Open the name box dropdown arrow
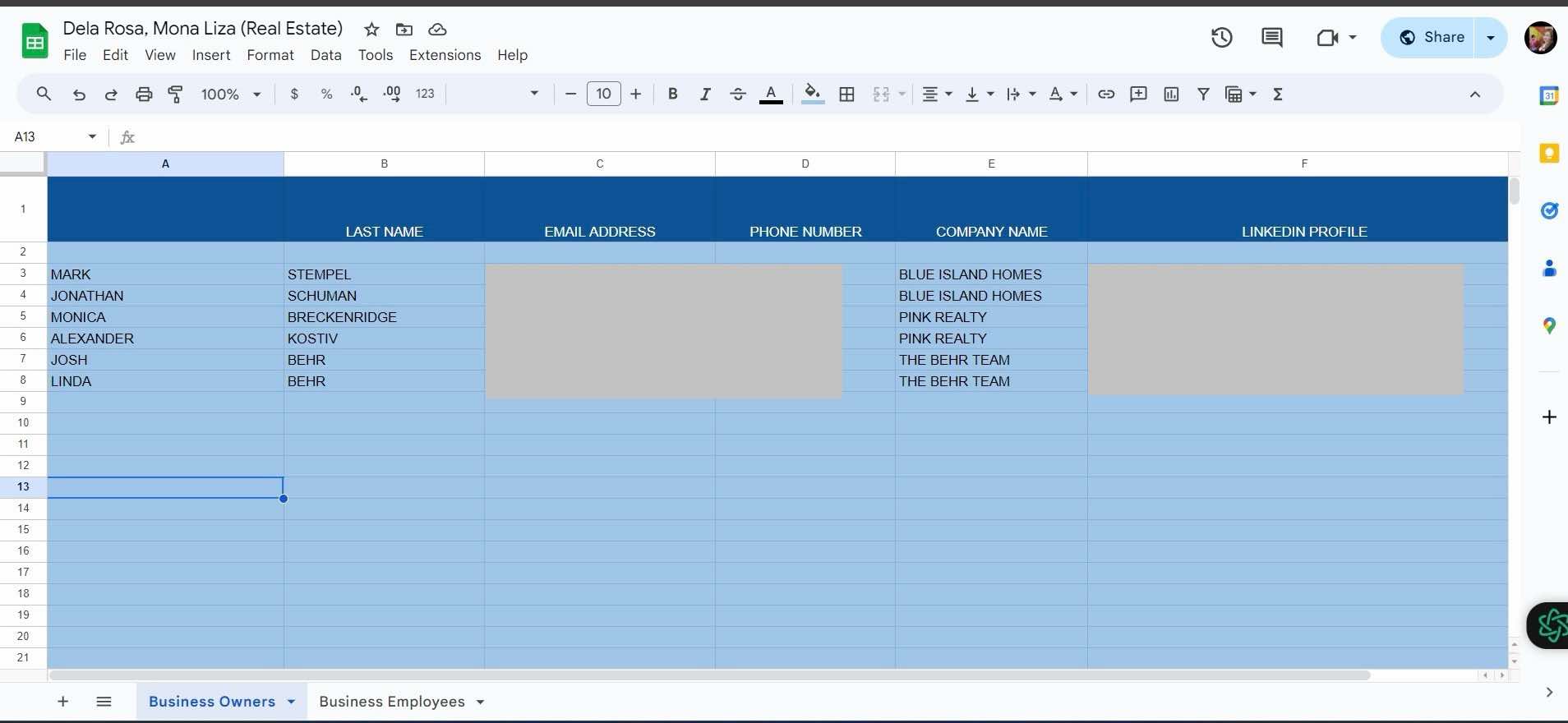 tap(92, 136)
